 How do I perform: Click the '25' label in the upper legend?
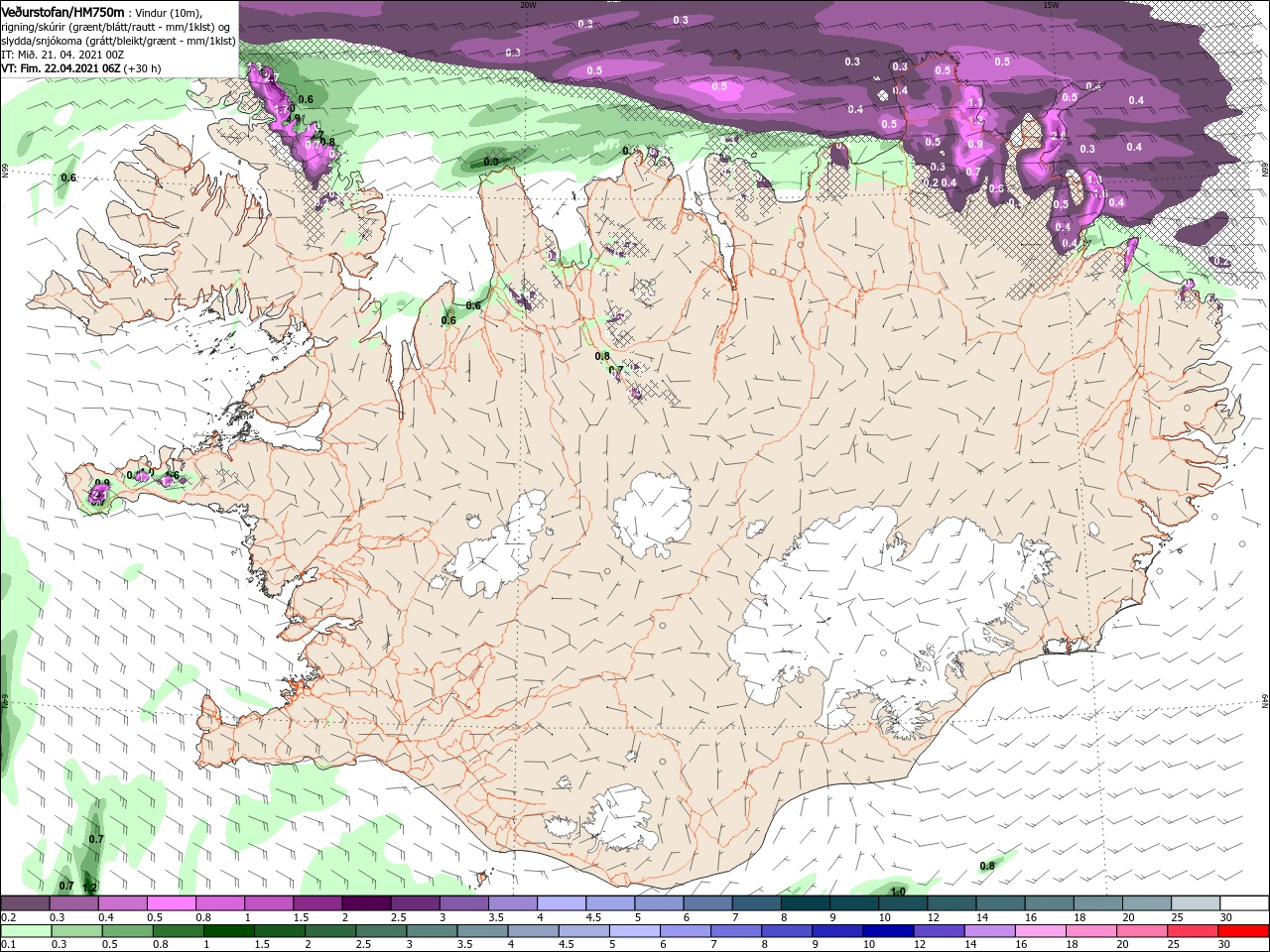pos(1179,917)
